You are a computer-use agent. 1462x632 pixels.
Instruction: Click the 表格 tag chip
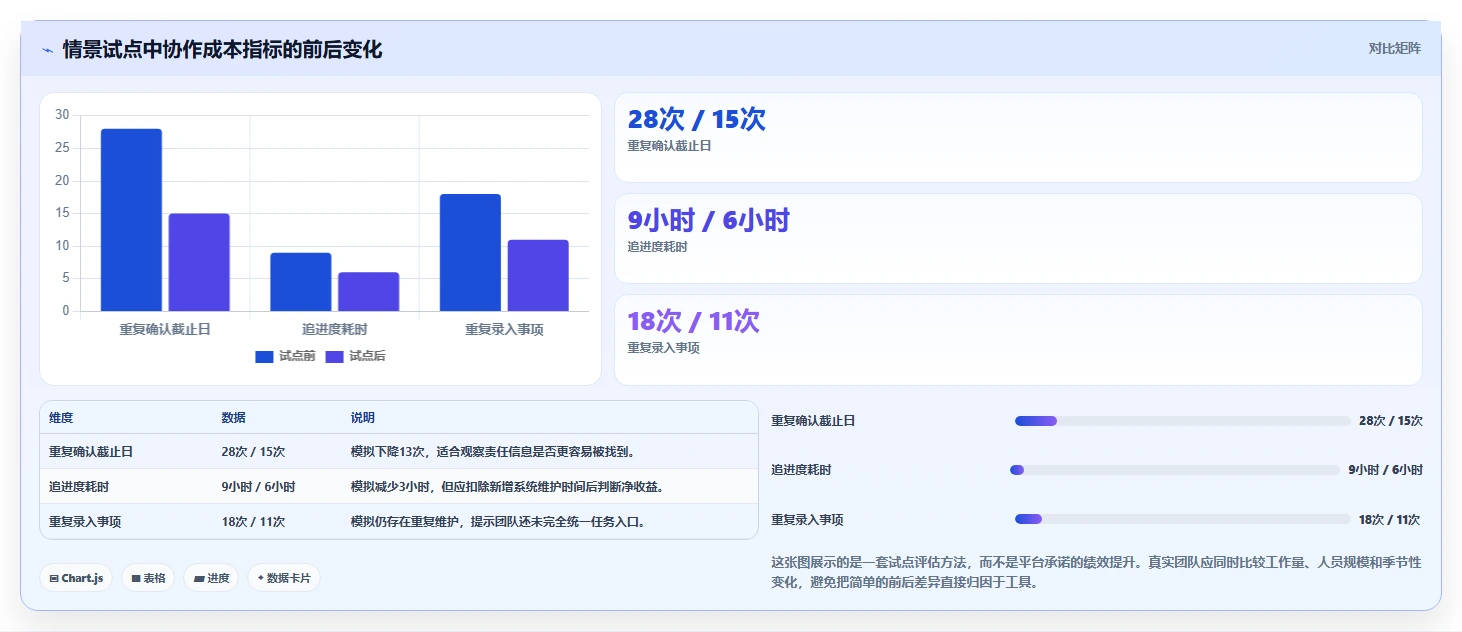[148, 578]
